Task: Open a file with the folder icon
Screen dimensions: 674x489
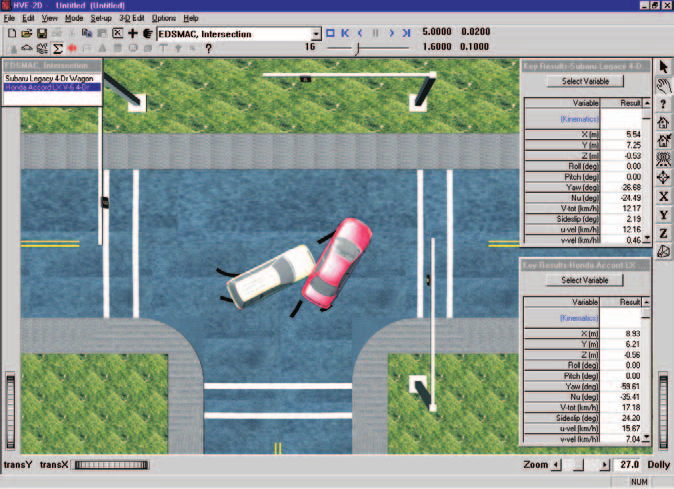Action: click(x=27, y=34)
